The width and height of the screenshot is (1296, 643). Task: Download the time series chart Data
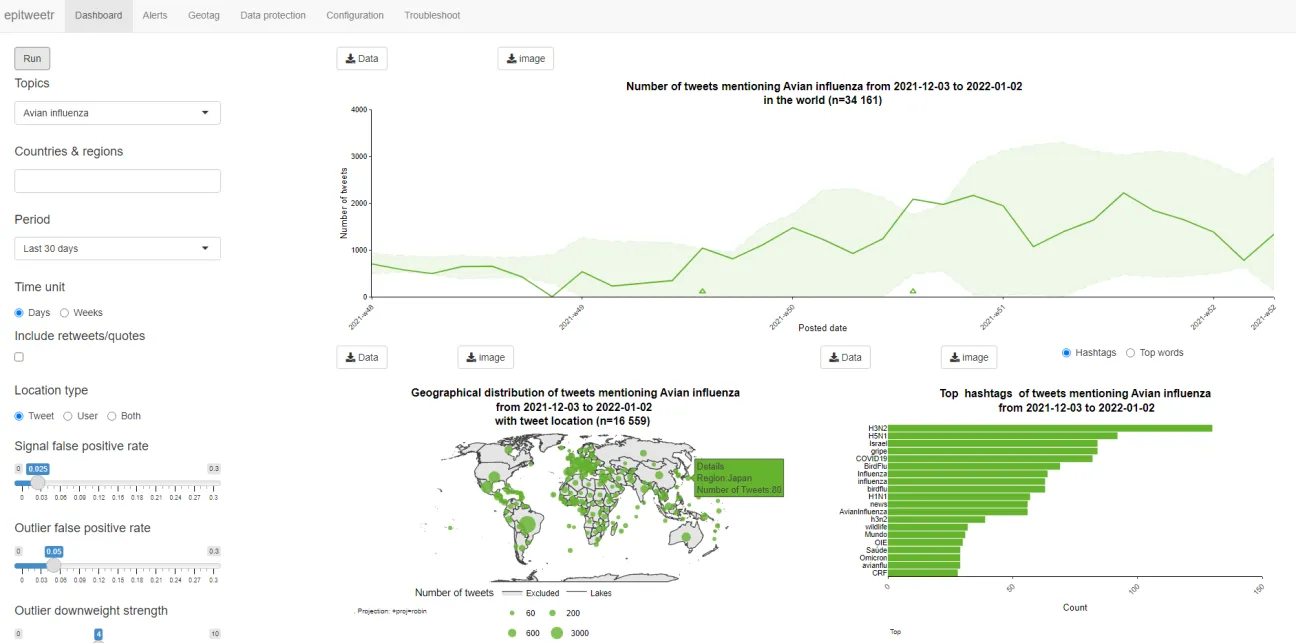pyautogui.click(x=361, y=58)
